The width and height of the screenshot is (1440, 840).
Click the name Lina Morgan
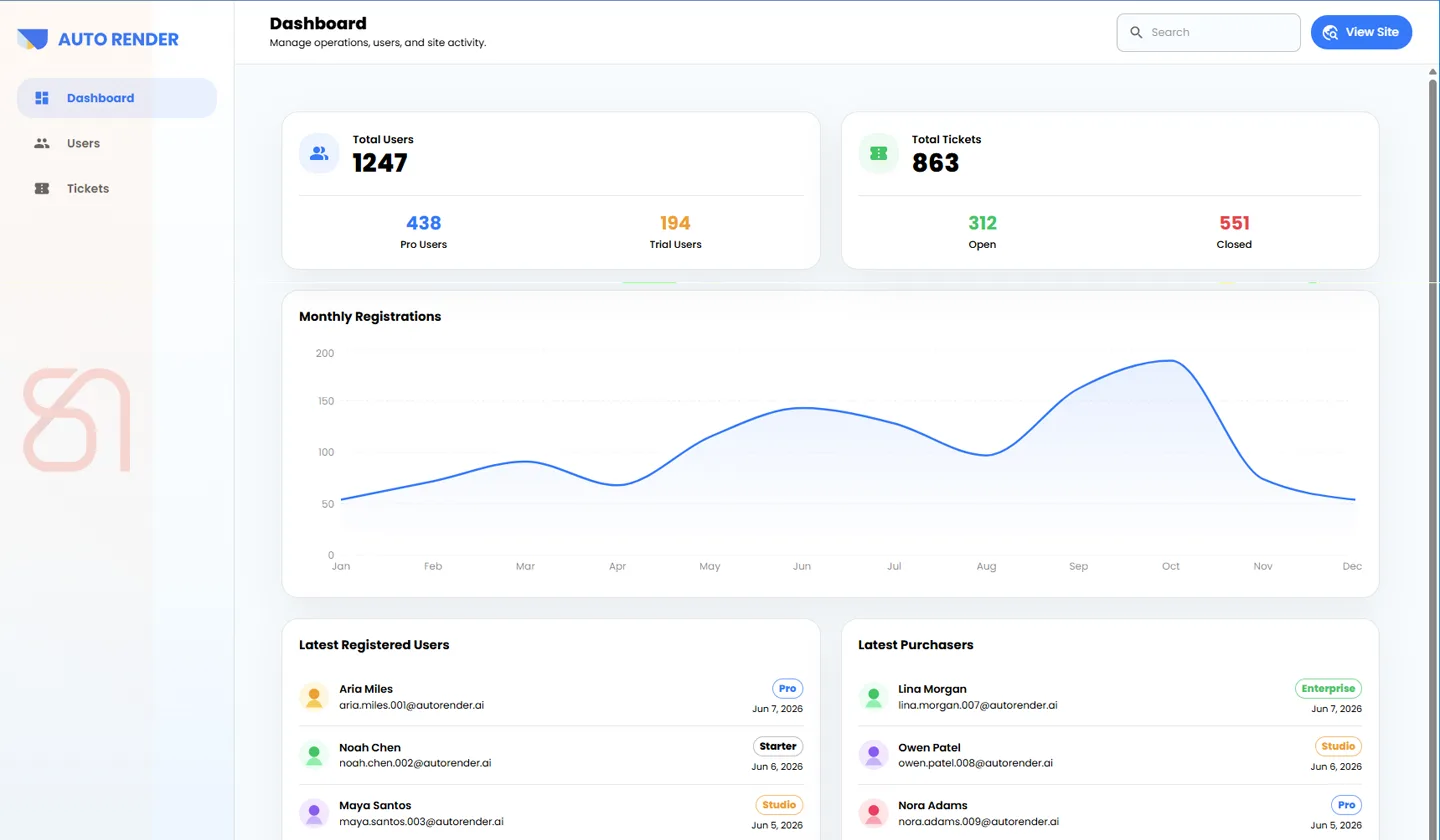[932, 689]
